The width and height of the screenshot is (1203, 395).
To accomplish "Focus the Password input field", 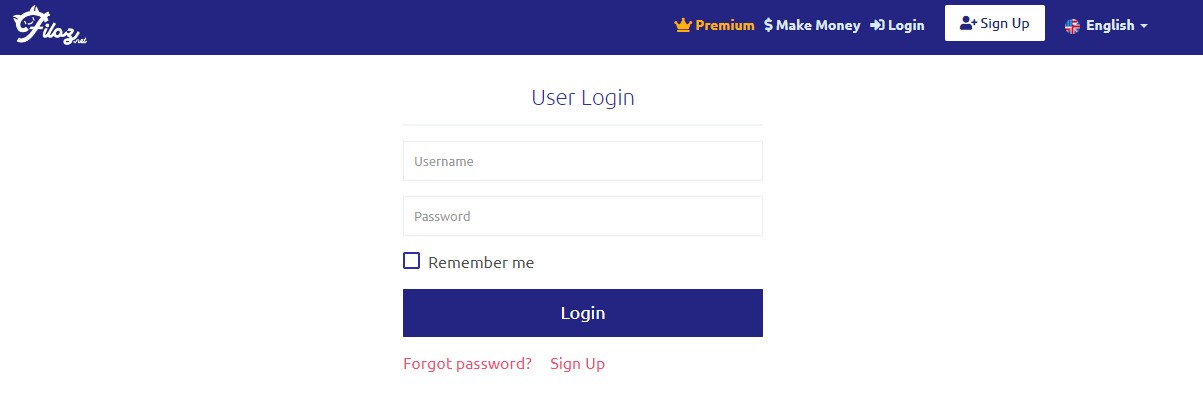I will click(x=583, y=216).
